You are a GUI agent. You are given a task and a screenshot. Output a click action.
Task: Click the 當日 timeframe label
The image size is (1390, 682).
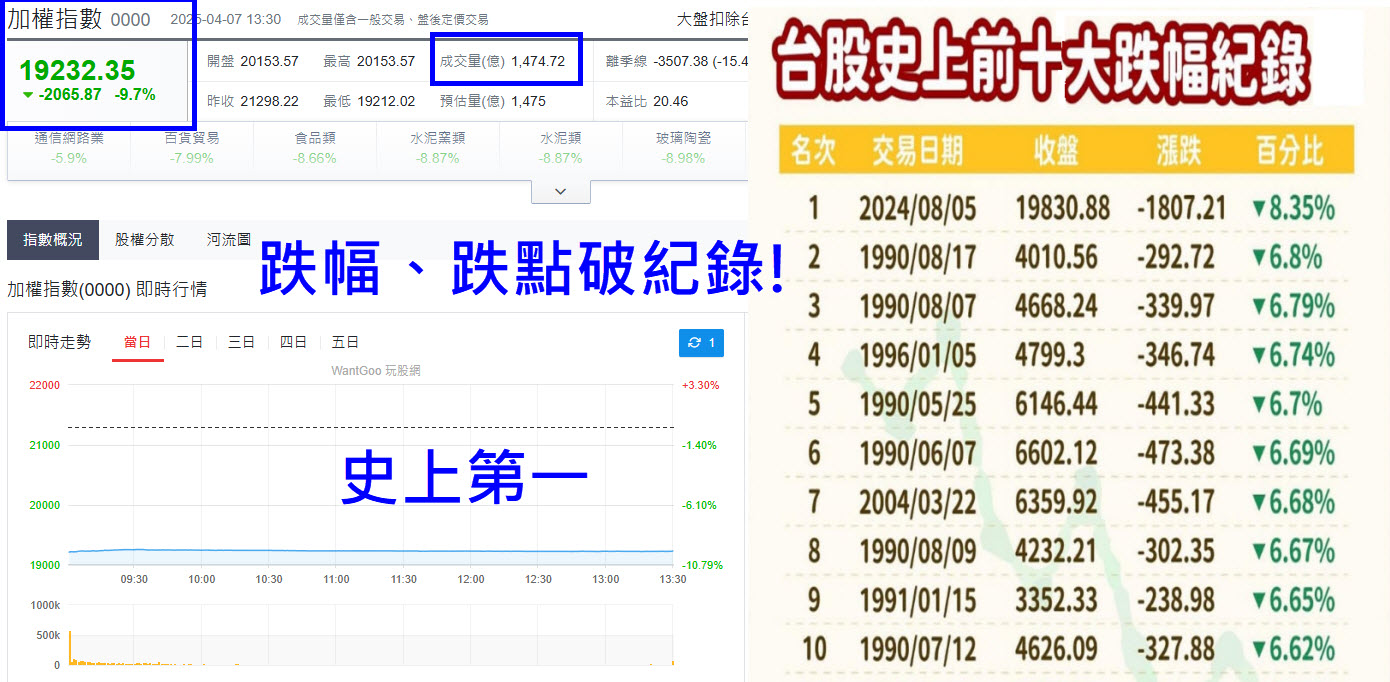click(138, 341)
